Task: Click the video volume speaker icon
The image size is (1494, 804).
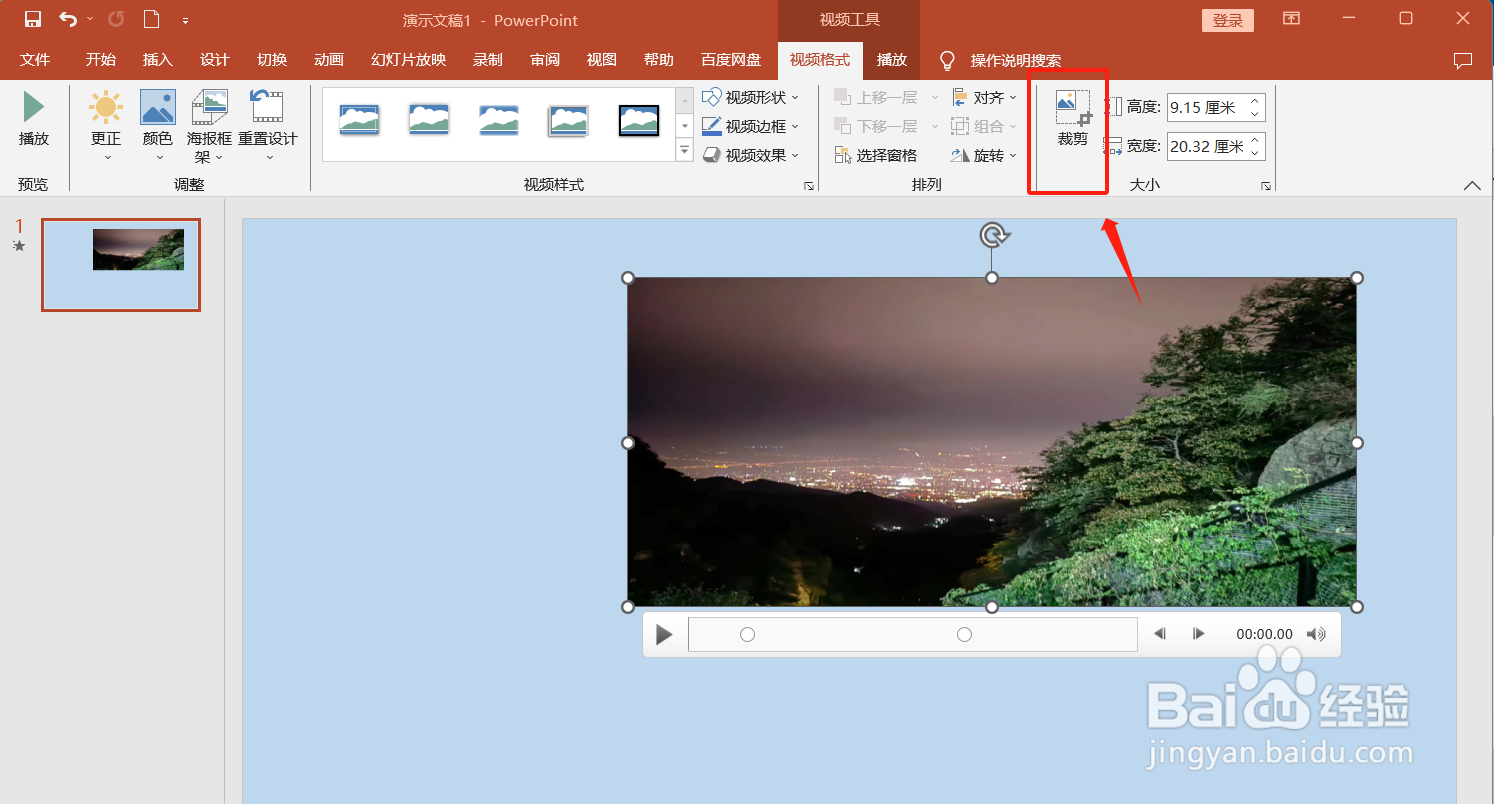Action: 1316,634
